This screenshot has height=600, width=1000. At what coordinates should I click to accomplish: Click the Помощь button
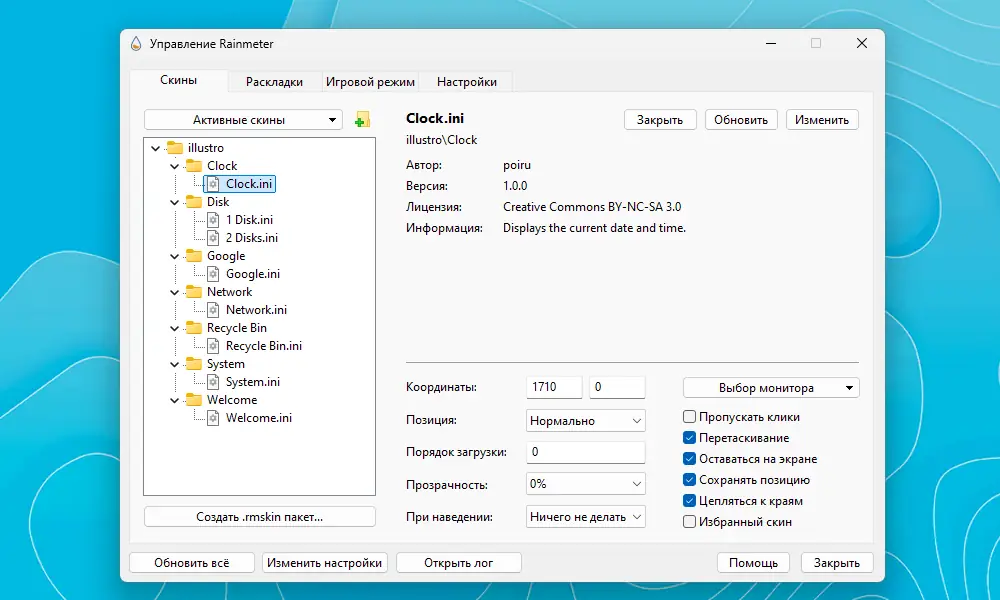click(753, 563)
